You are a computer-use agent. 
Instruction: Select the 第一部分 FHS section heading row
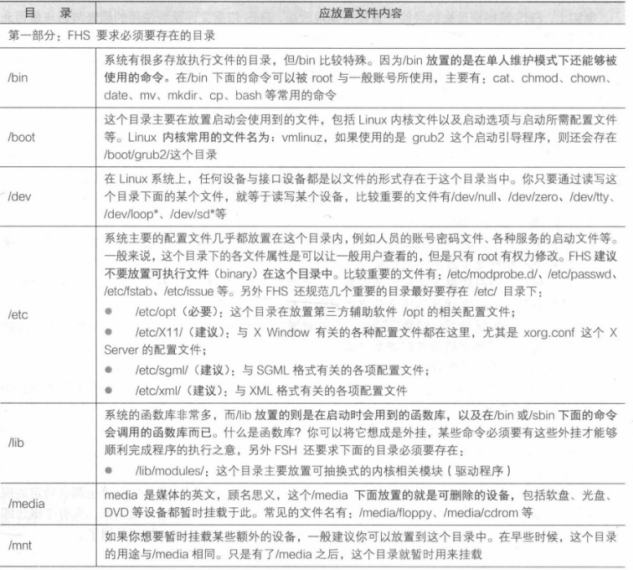tap(313, 36)
